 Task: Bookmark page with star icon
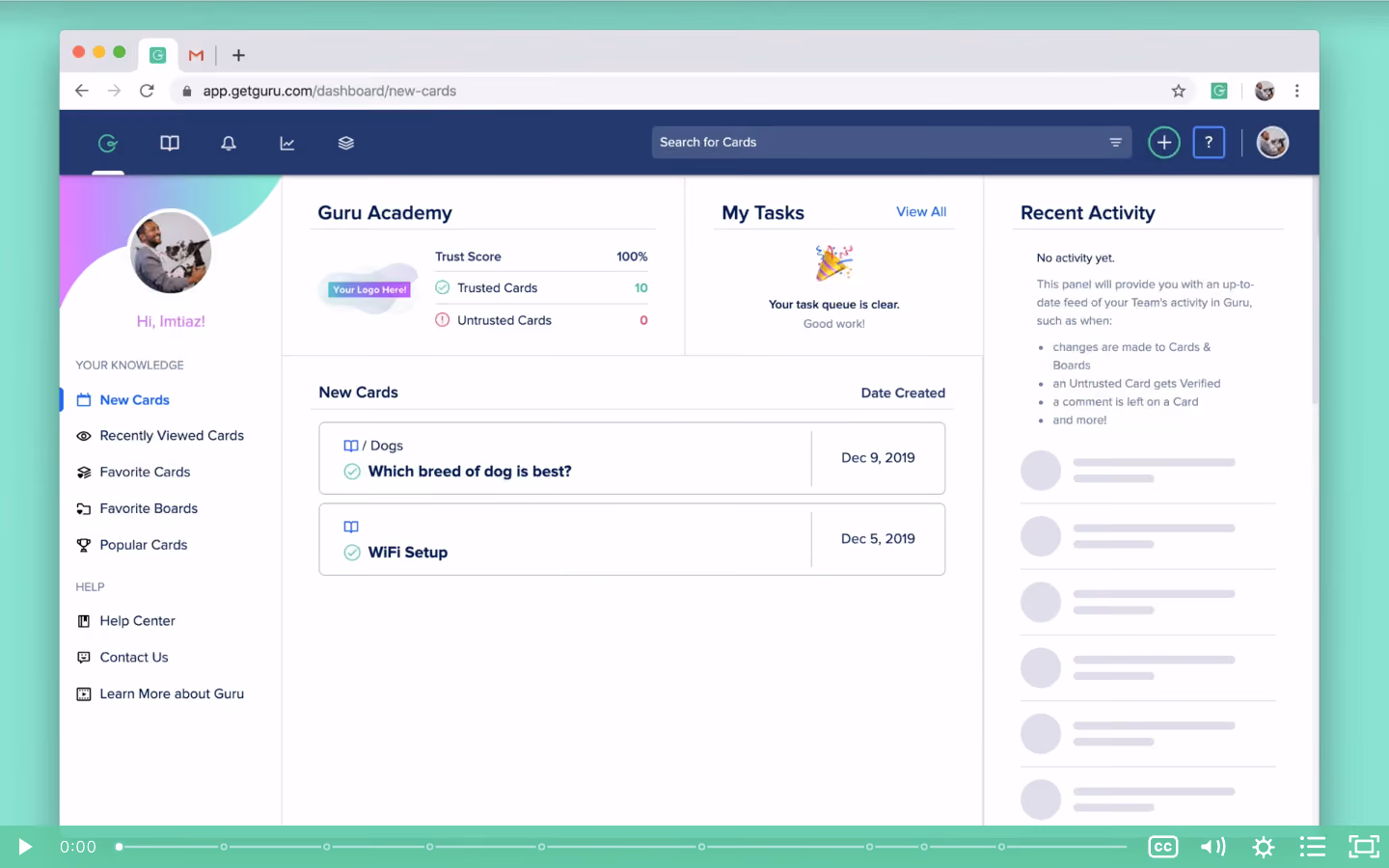(1178, 91)
